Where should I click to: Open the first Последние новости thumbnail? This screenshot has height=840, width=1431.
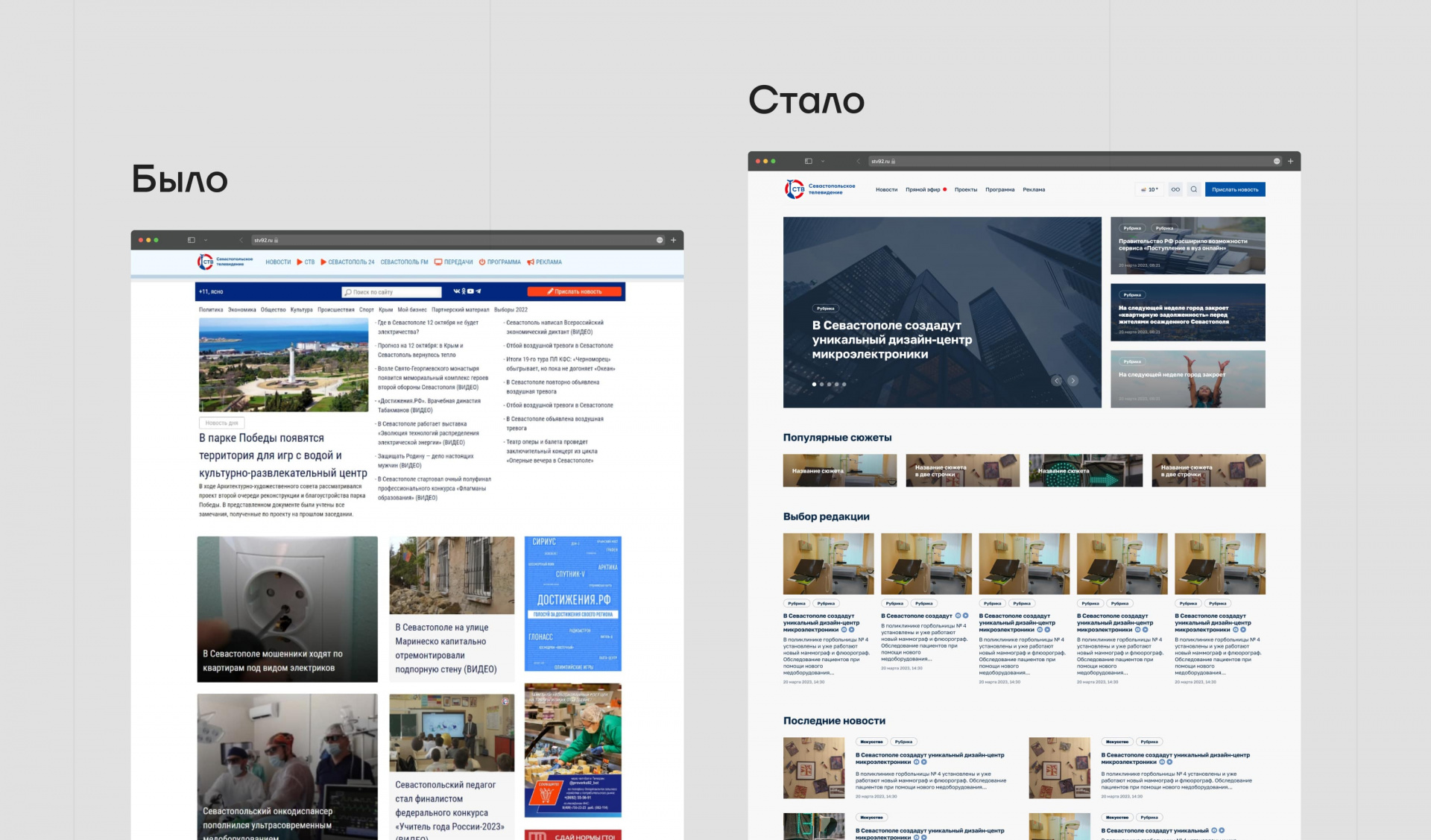click(814, 768)
